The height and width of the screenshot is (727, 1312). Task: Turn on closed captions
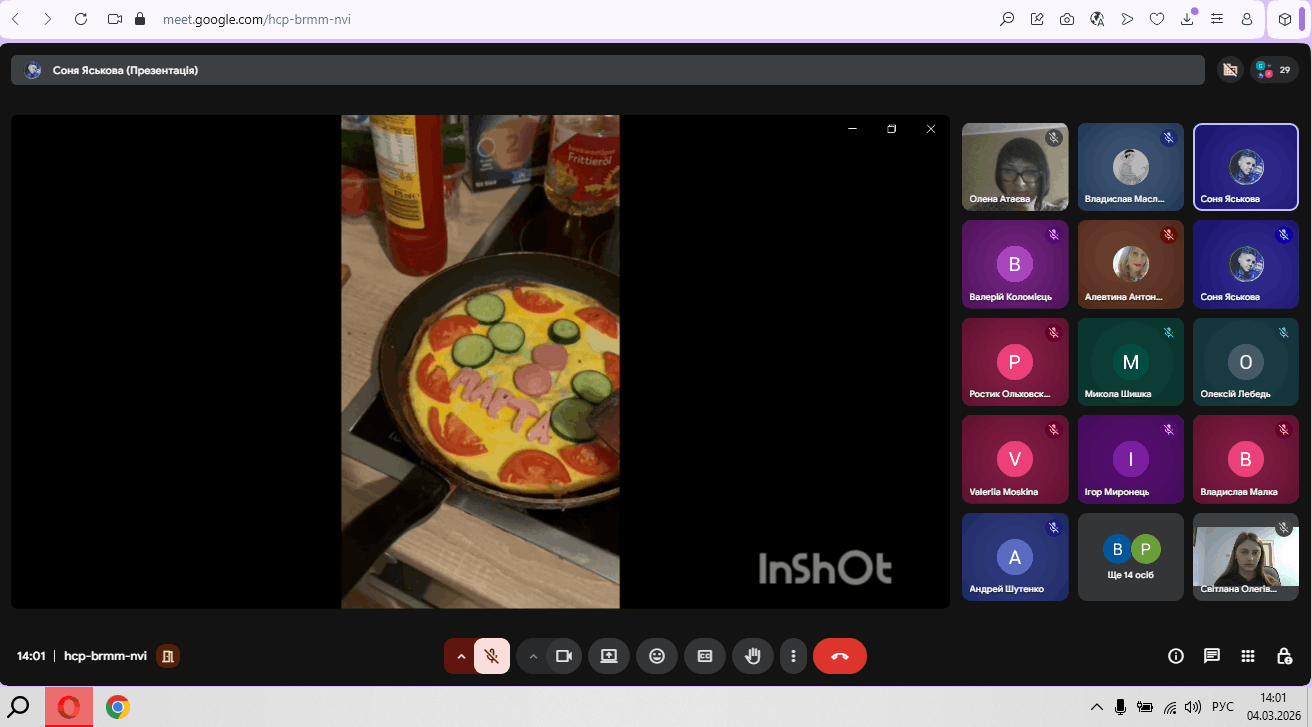click(x=705, y=656)
